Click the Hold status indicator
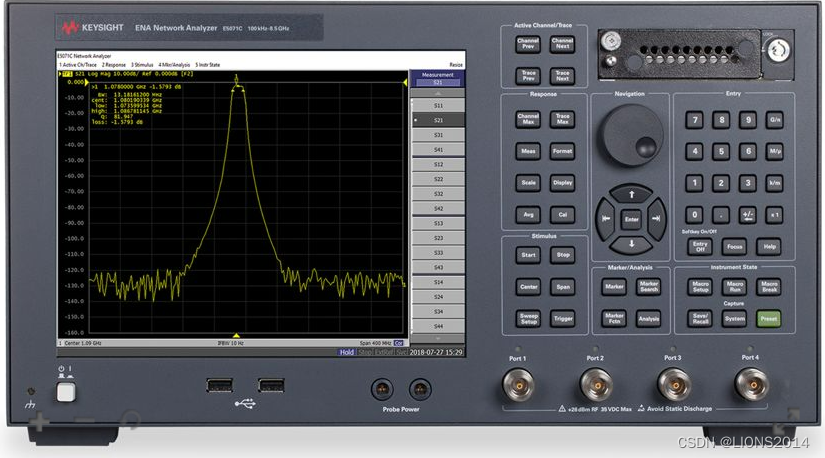 tap(346, 352)
